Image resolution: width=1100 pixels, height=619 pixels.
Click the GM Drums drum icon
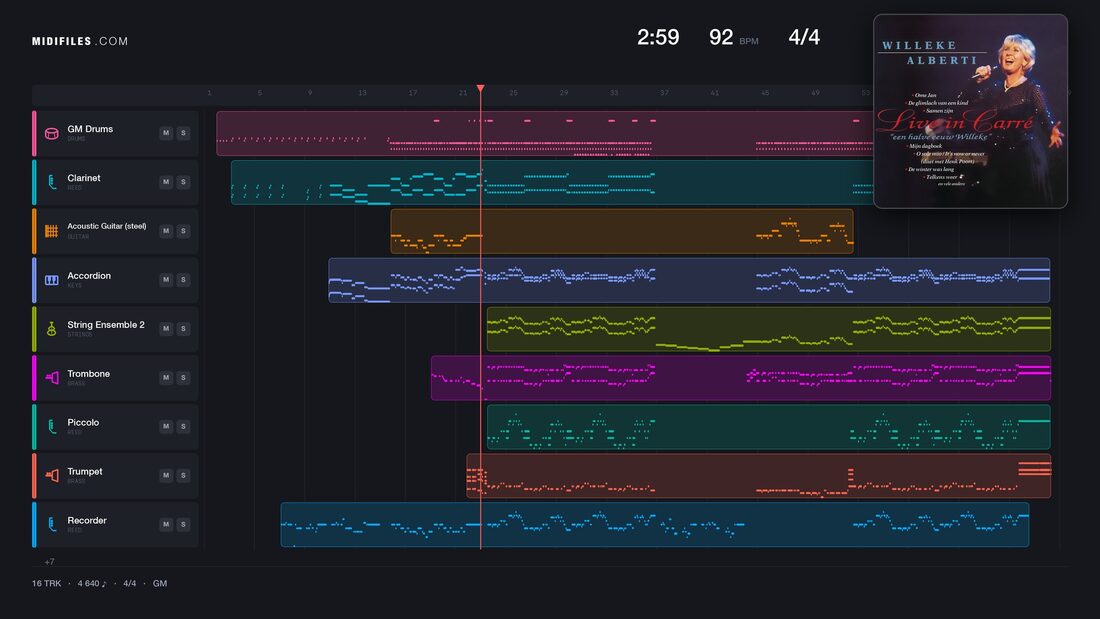[51, 133]
